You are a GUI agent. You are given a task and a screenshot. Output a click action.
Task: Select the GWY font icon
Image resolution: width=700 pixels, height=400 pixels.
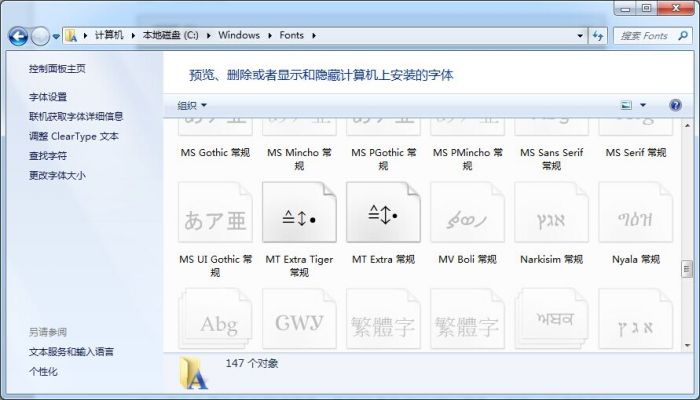[299, 319]
